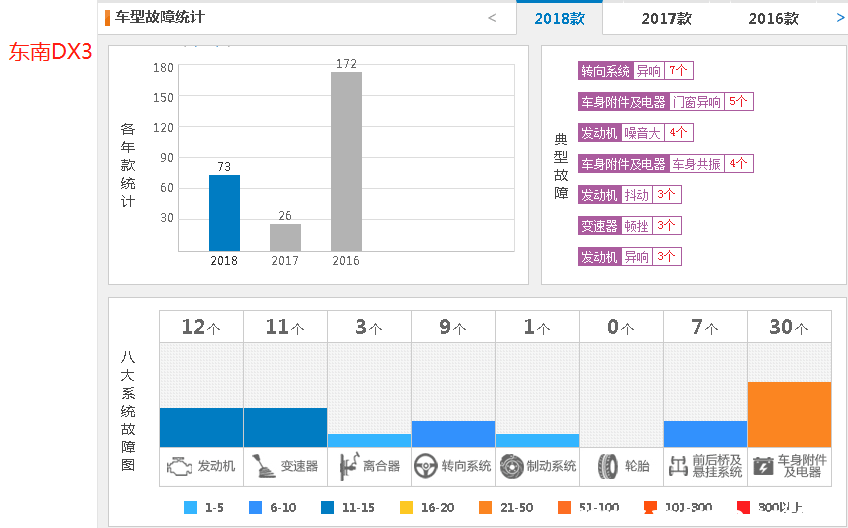Image resolution: width=848 pixels, height=528 pixels.
Task: Select the 2018 blue bar in chart
Action: coord(224,213)
